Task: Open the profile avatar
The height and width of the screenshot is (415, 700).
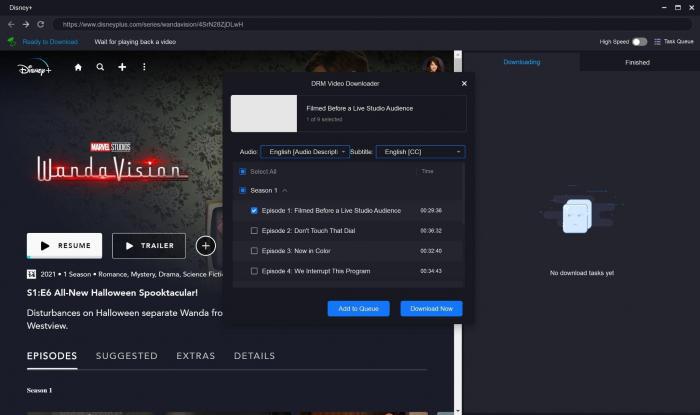Action: click(x=433, y=65)
